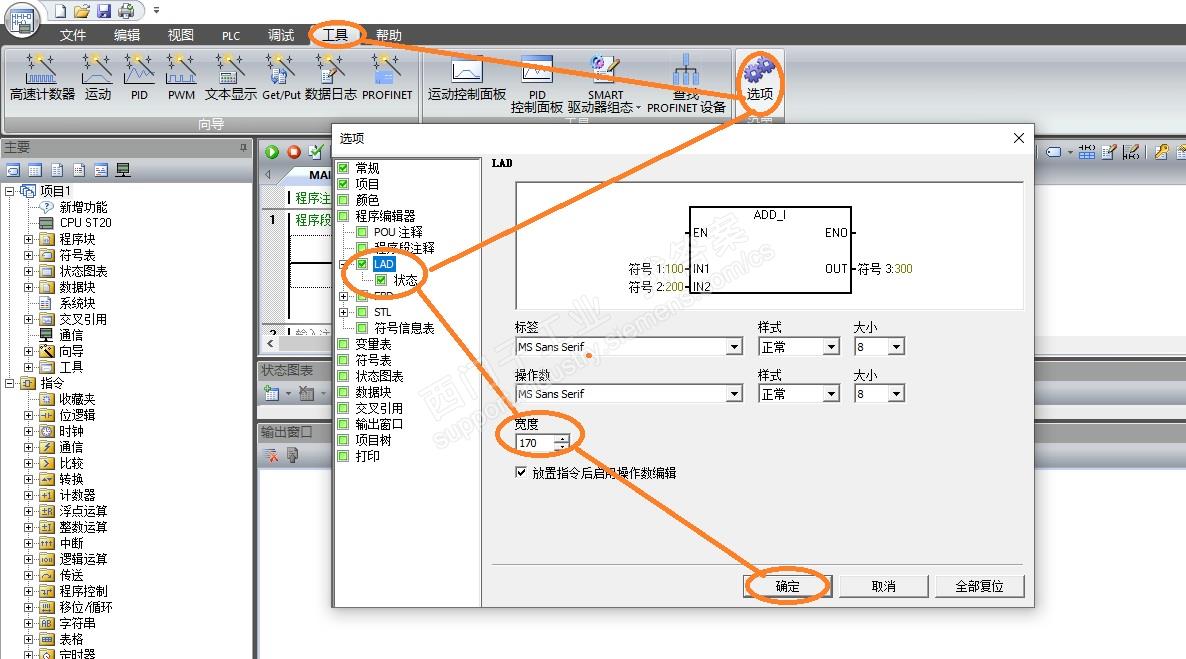This screenshot has height=659, width=1186.
Task: Launch the PID wizard icon
Action: 139,77
